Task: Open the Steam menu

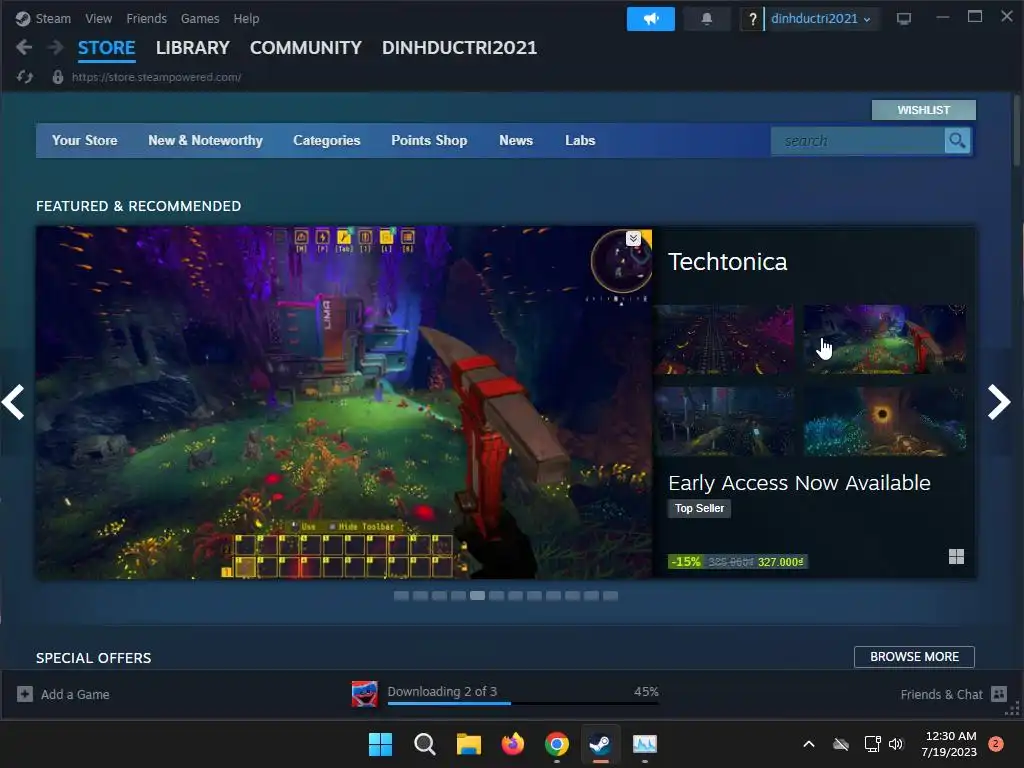Action: [54, 19]
